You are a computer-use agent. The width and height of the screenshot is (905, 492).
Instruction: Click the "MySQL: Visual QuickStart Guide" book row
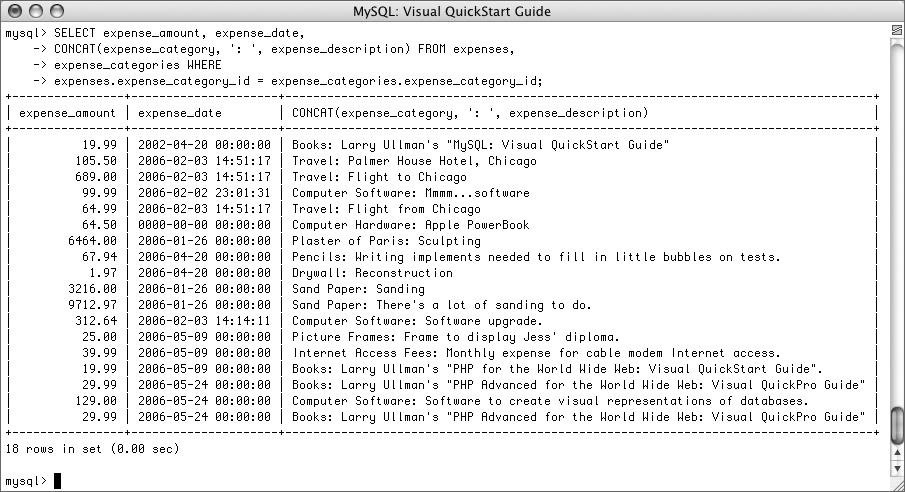(x=480, y=145)
